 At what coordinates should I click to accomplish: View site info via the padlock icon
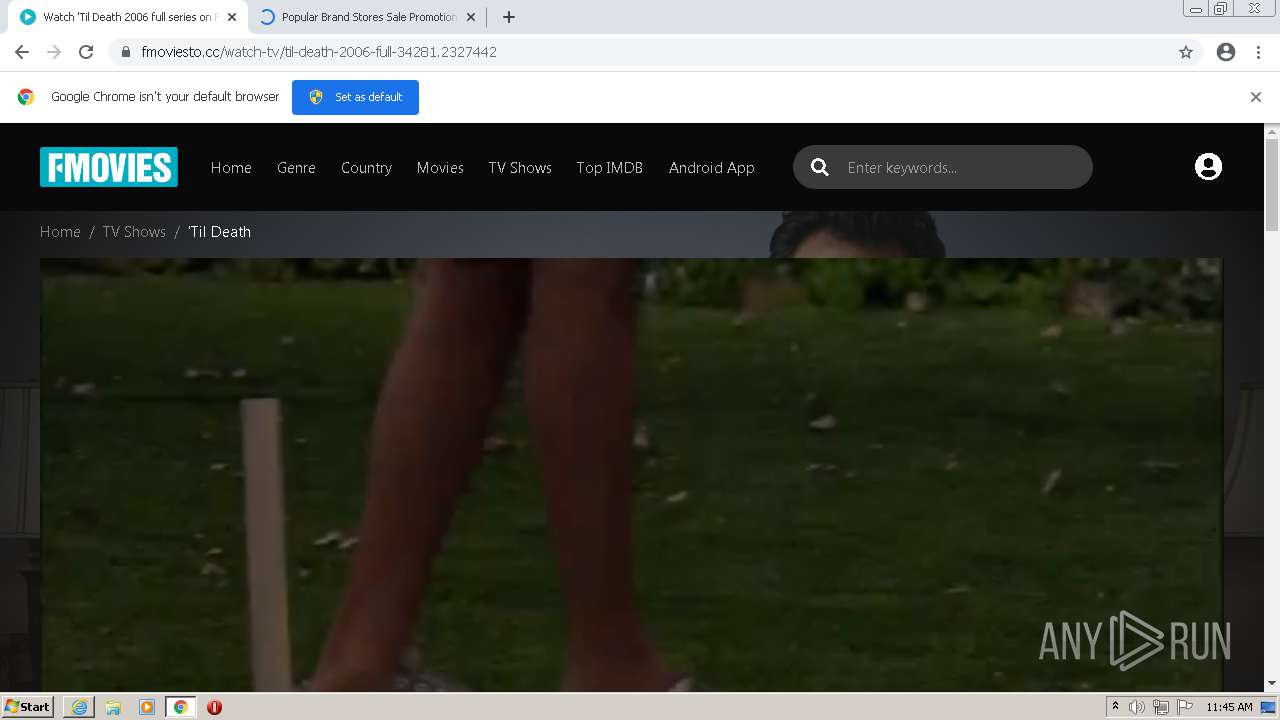pyautogui.click(x=126, y=52)
